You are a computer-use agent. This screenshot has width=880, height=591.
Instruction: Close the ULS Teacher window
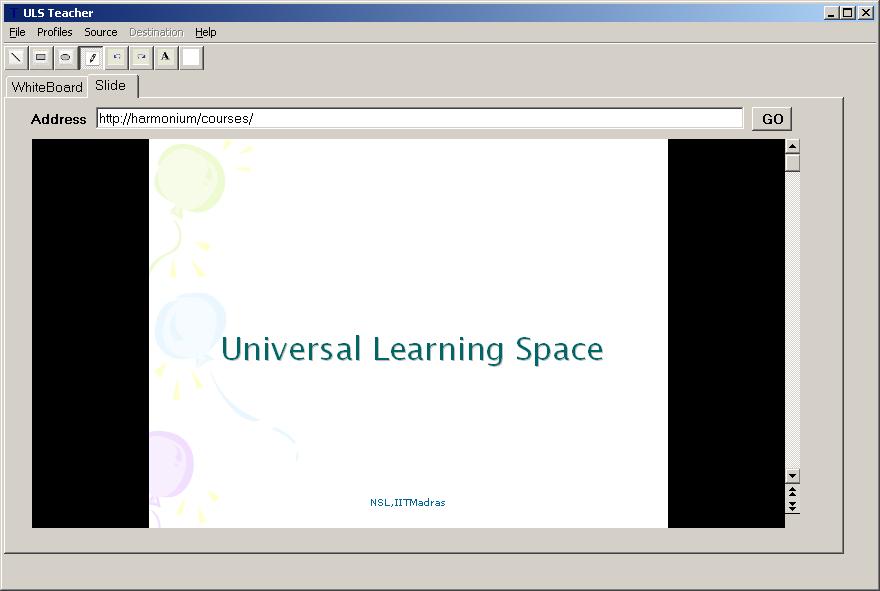pyautogui.click(x=865, y=13)
